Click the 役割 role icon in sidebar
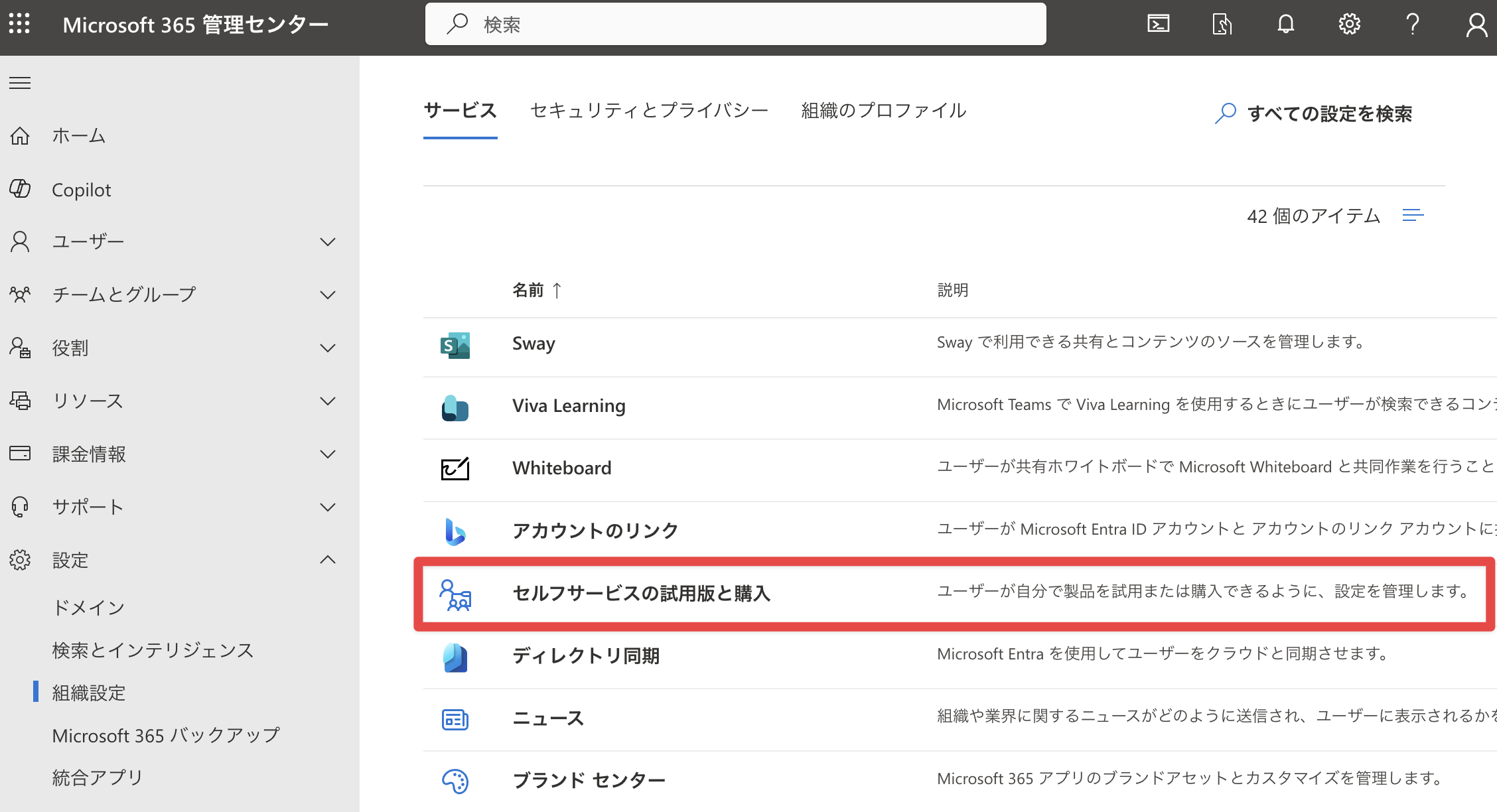1497x812 pixels. 20,348
